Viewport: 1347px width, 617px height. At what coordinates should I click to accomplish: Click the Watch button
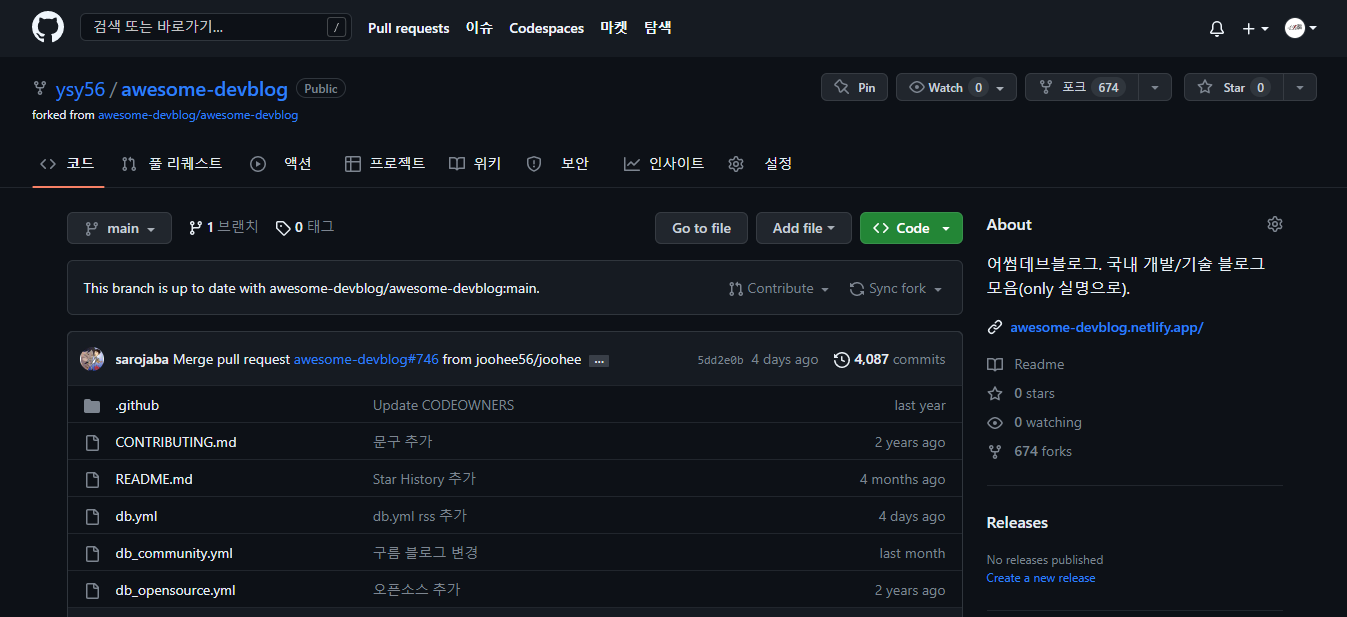click(x=956, y=87)
